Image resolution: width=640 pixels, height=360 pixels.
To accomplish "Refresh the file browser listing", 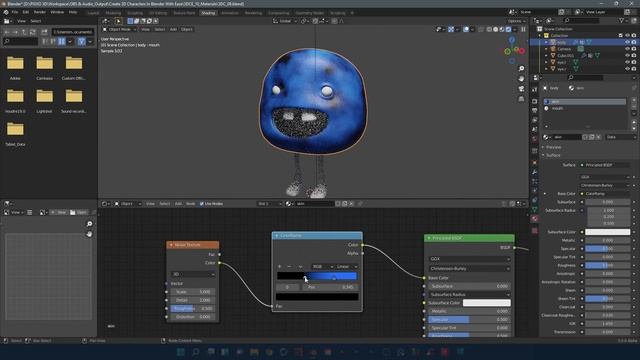I will click(33, 32).
